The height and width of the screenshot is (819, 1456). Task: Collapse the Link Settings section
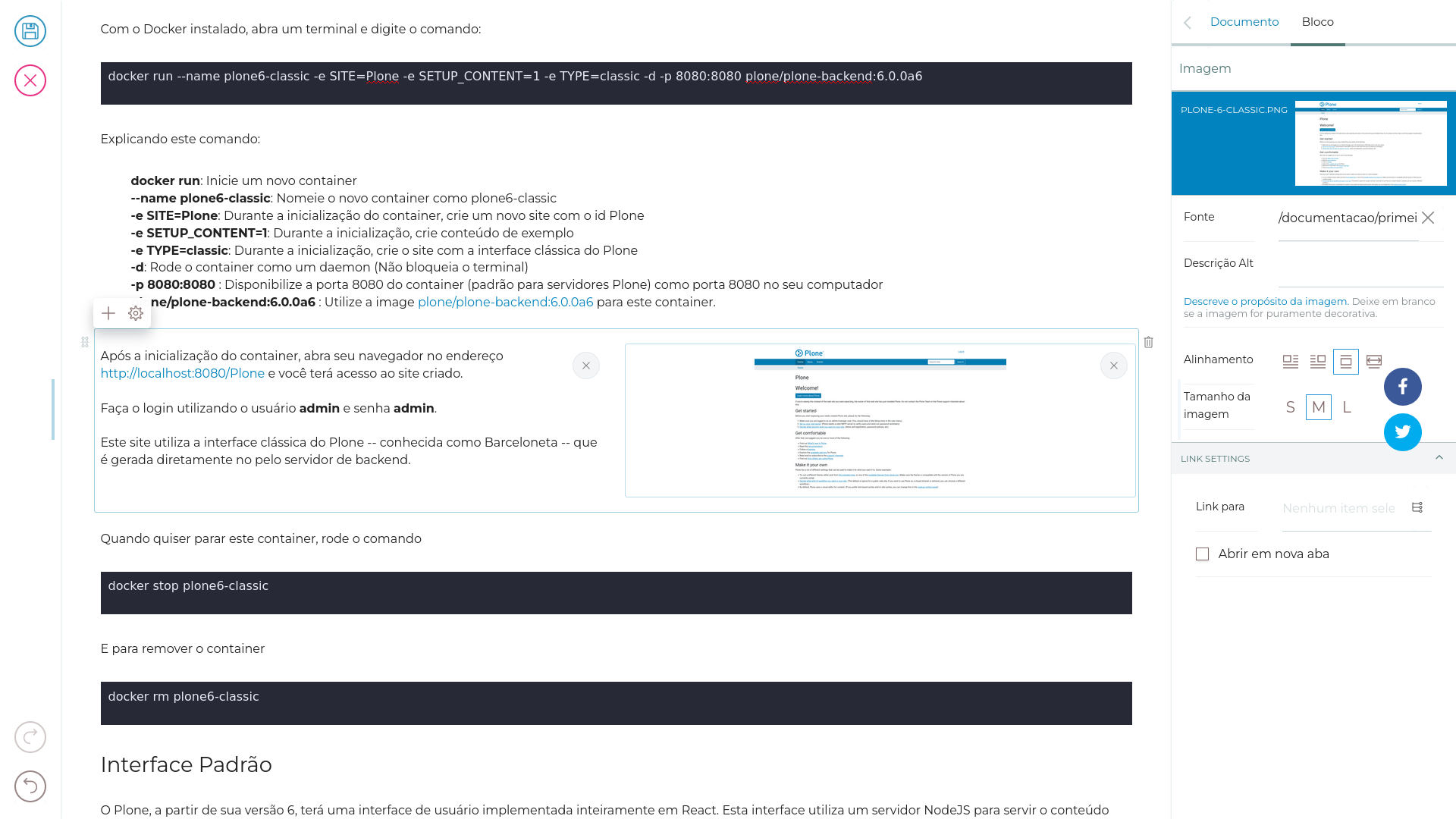click(x=1439, y=458)
